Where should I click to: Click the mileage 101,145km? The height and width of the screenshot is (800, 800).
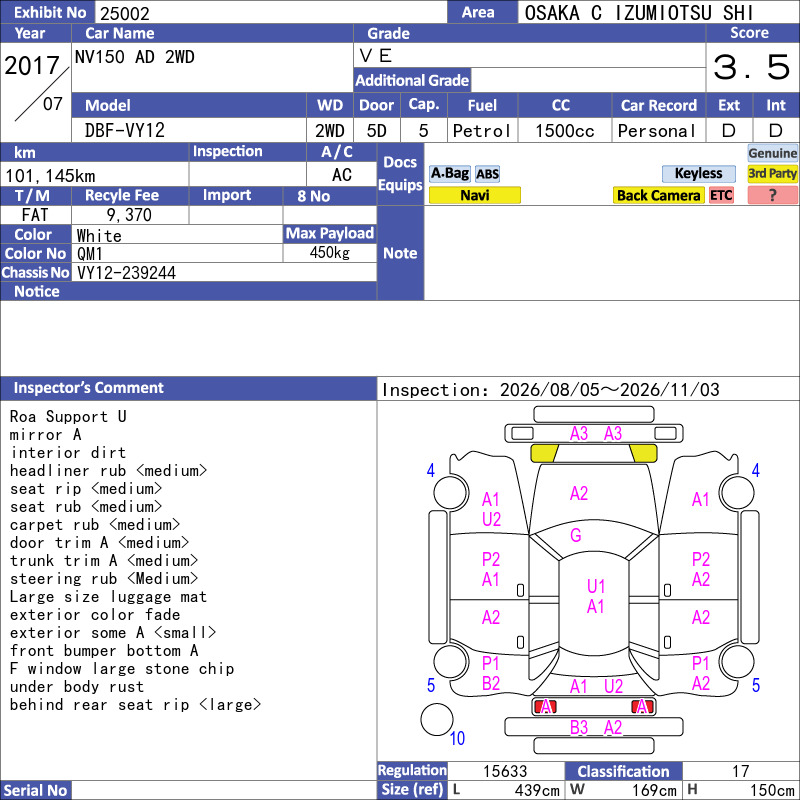50,176
